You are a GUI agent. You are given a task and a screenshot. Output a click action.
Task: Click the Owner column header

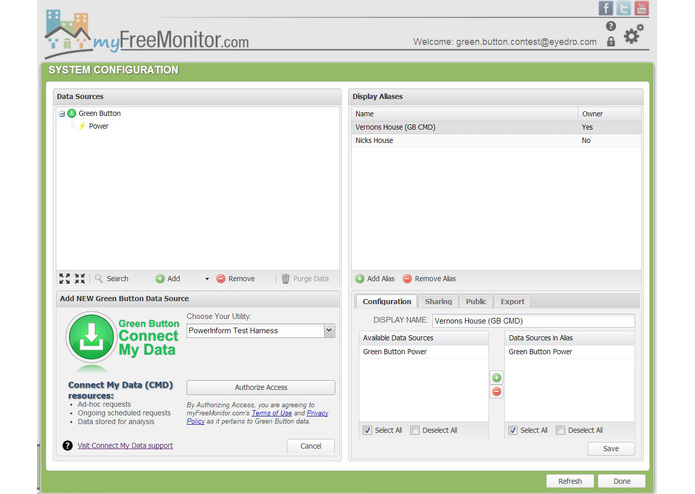tap(609, 114)
